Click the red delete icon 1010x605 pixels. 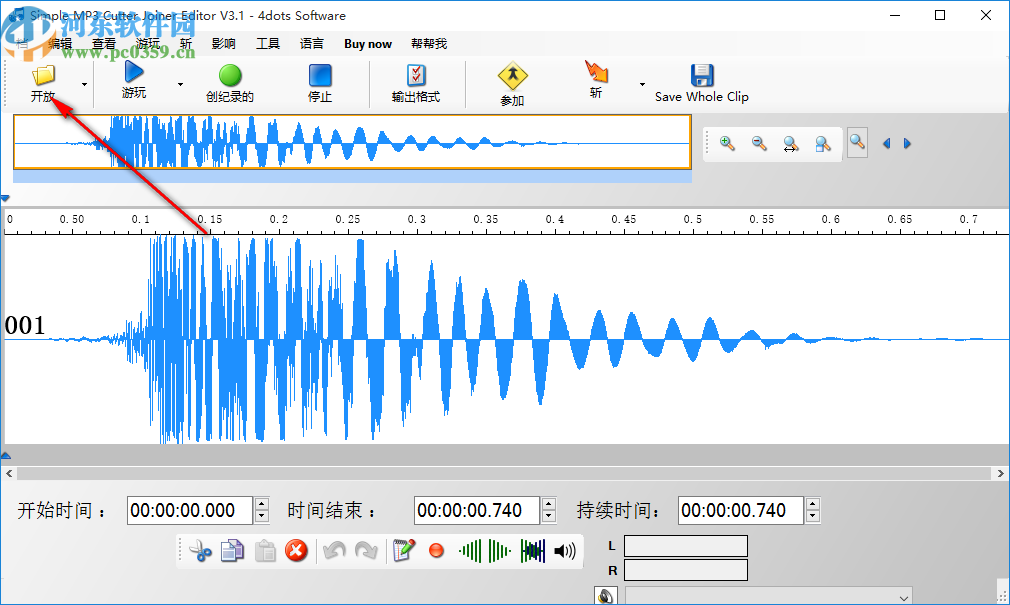point(296,551)
